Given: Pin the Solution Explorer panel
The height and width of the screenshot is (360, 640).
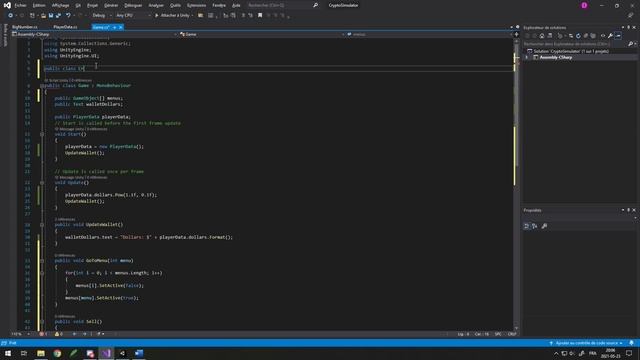Looking at the screenshot, I should pyautogui.click(x=628, y=27).
